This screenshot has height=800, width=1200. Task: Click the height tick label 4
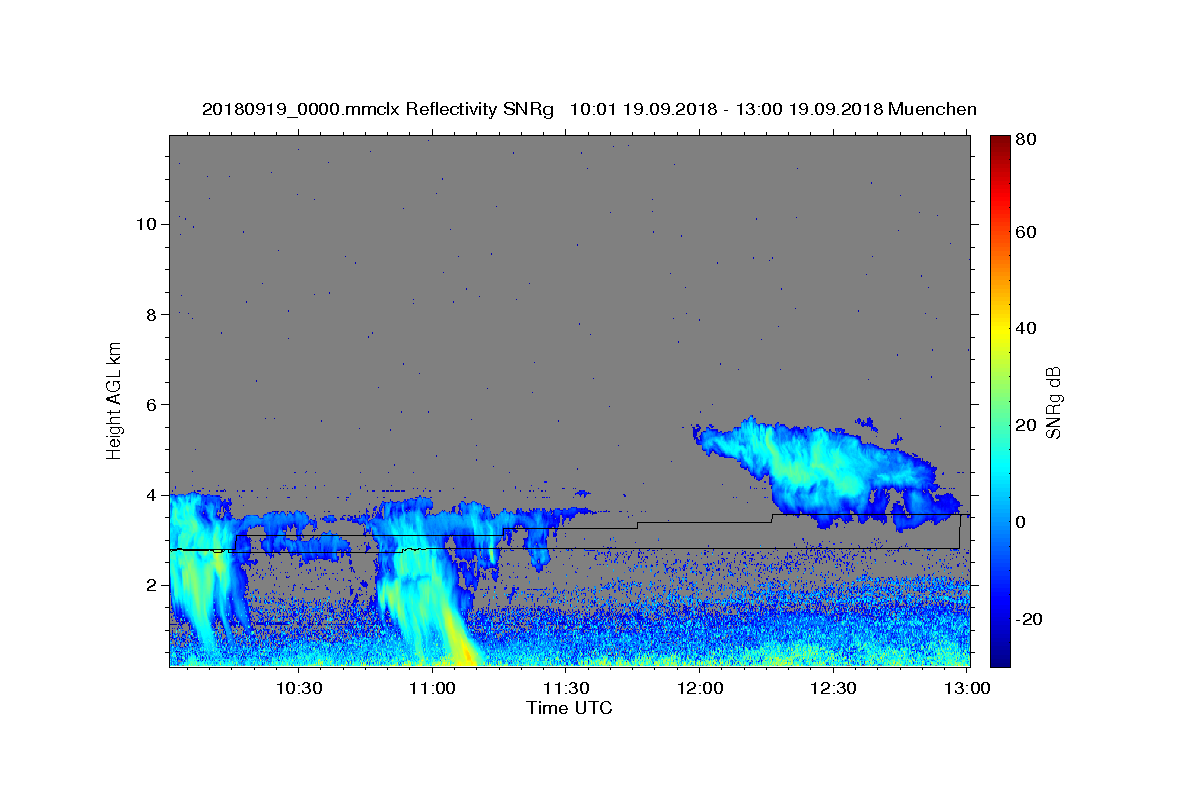(150, 495)
